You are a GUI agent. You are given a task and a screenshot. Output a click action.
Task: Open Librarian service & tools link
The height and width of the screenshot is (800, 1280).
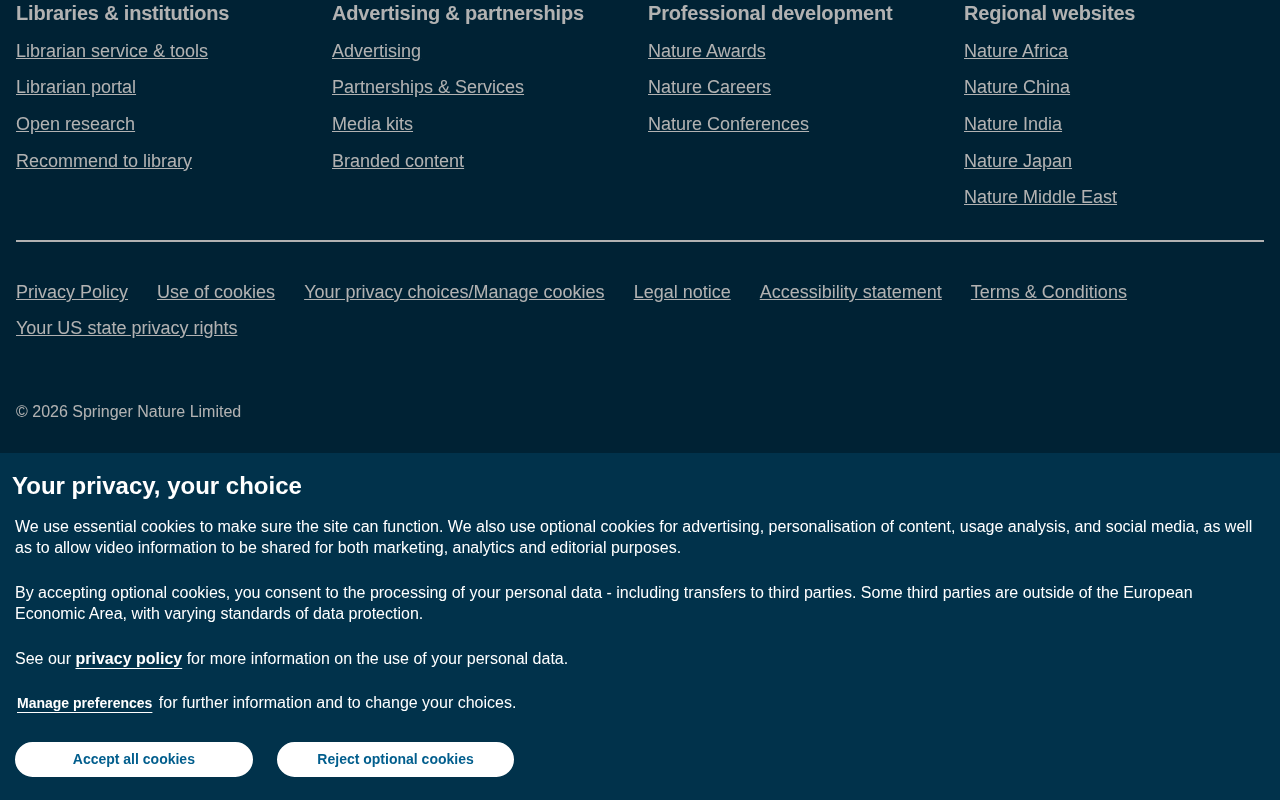(112, 51)
